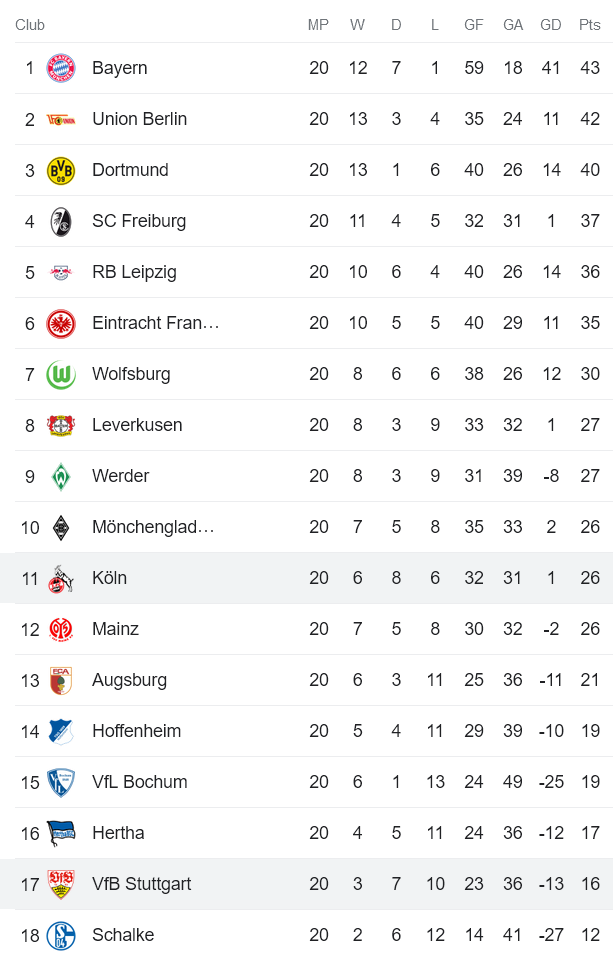This screenshot has width=613, height=968.
Task: Click the RB Leipzig logo
Action: [64, 271]
